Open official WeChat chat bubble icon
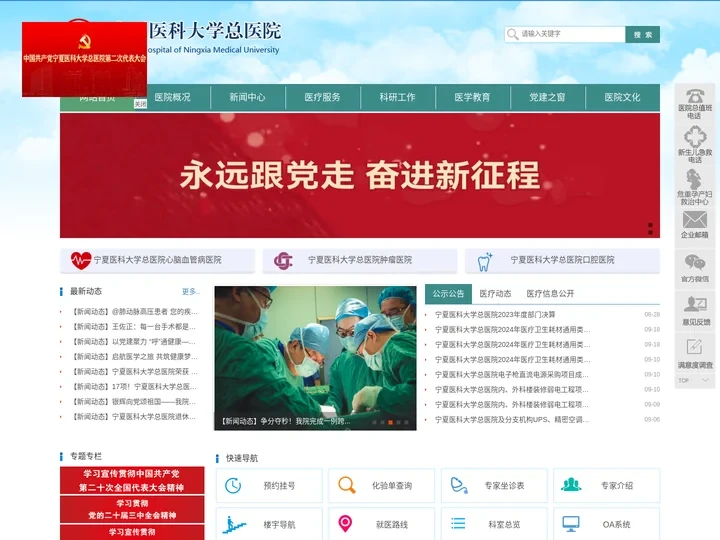 click(x=695, y=263)
